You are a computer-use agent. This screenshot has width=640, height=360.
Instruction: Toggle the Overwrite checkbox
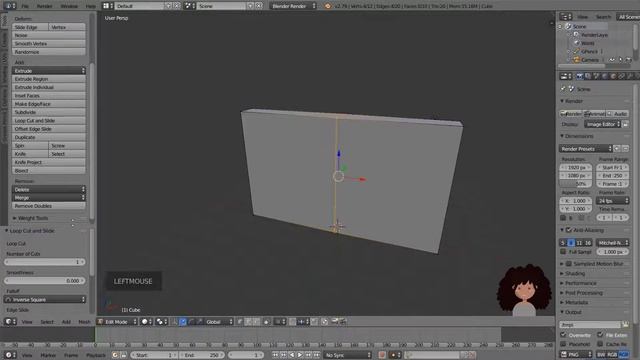pyautogui.click(x=563, y=335)
